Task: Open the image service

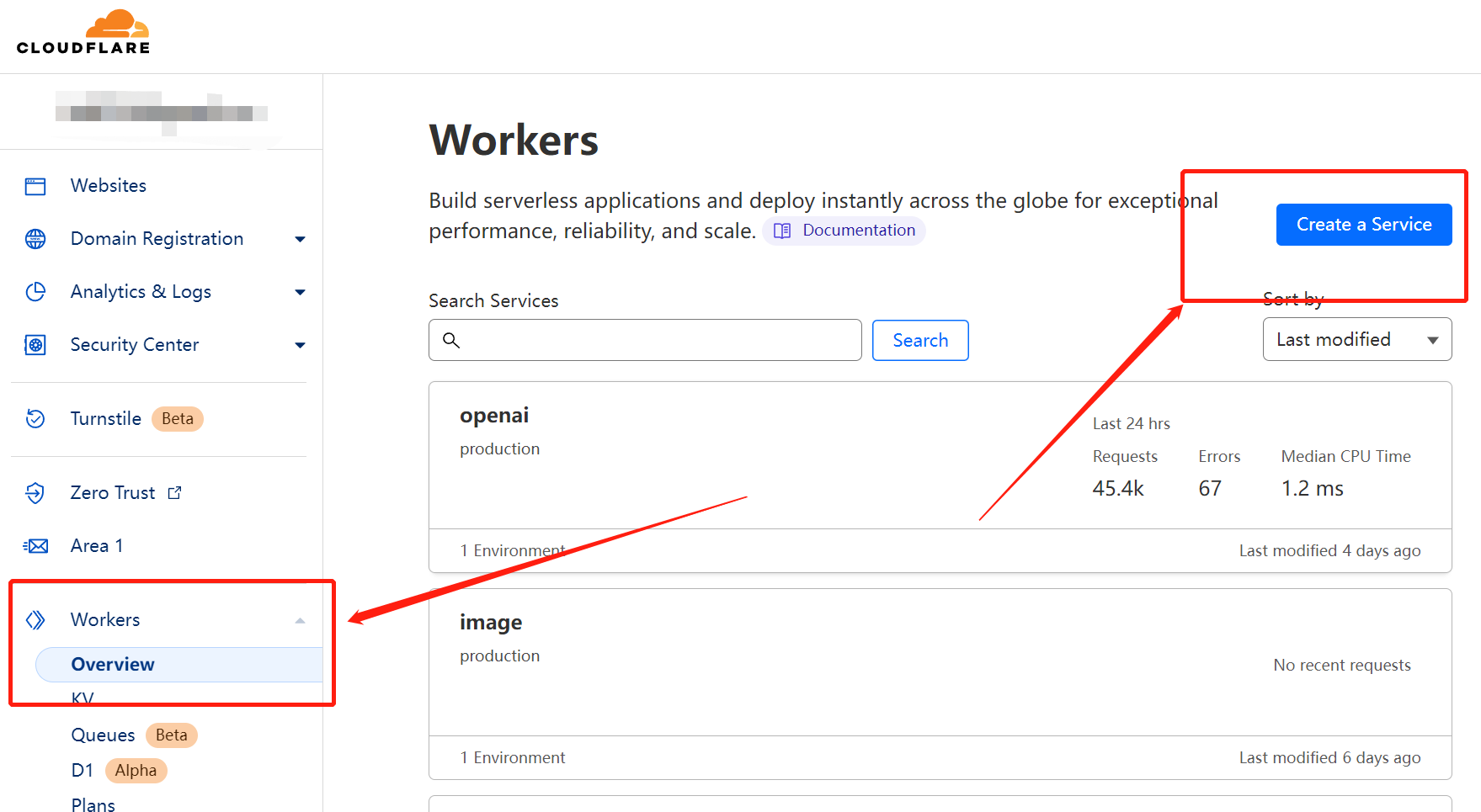Action: [491, 622]
